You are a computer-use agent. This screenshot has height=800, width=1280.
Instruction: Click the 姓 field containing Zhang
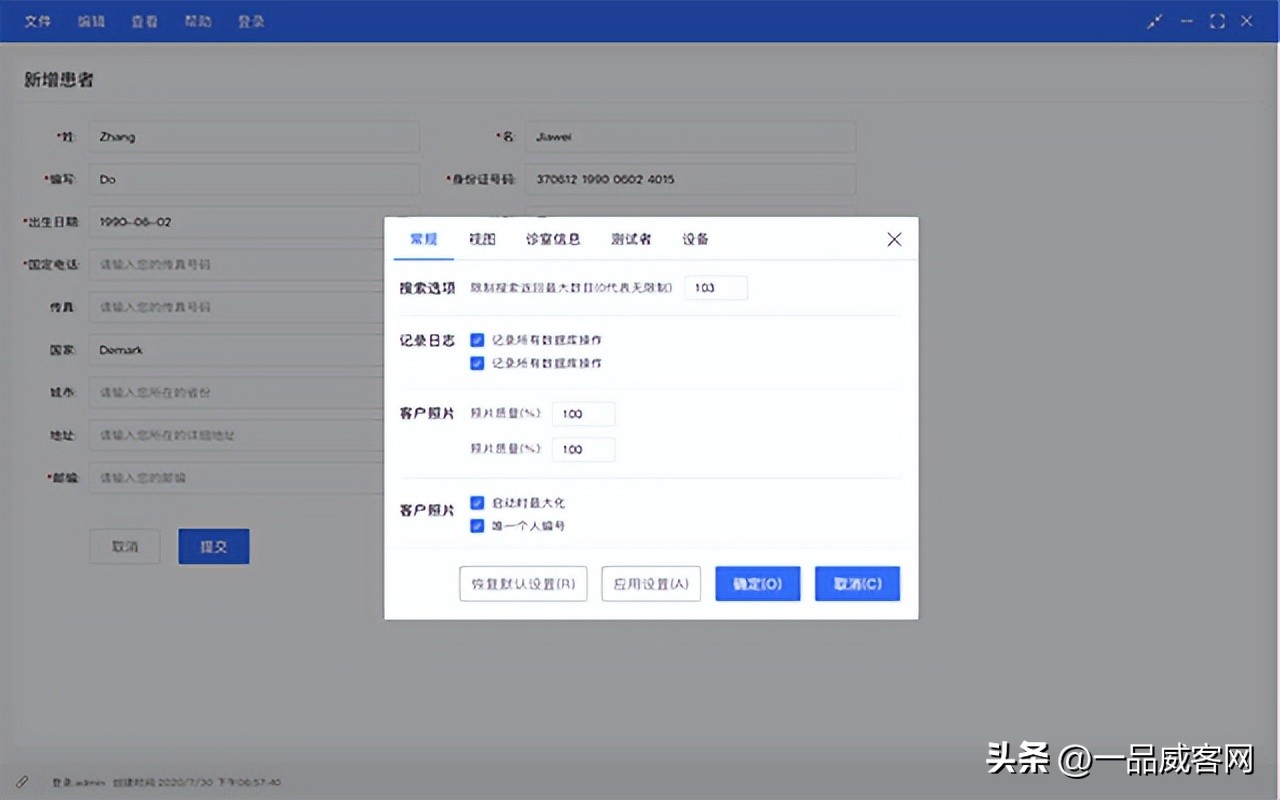254,137
